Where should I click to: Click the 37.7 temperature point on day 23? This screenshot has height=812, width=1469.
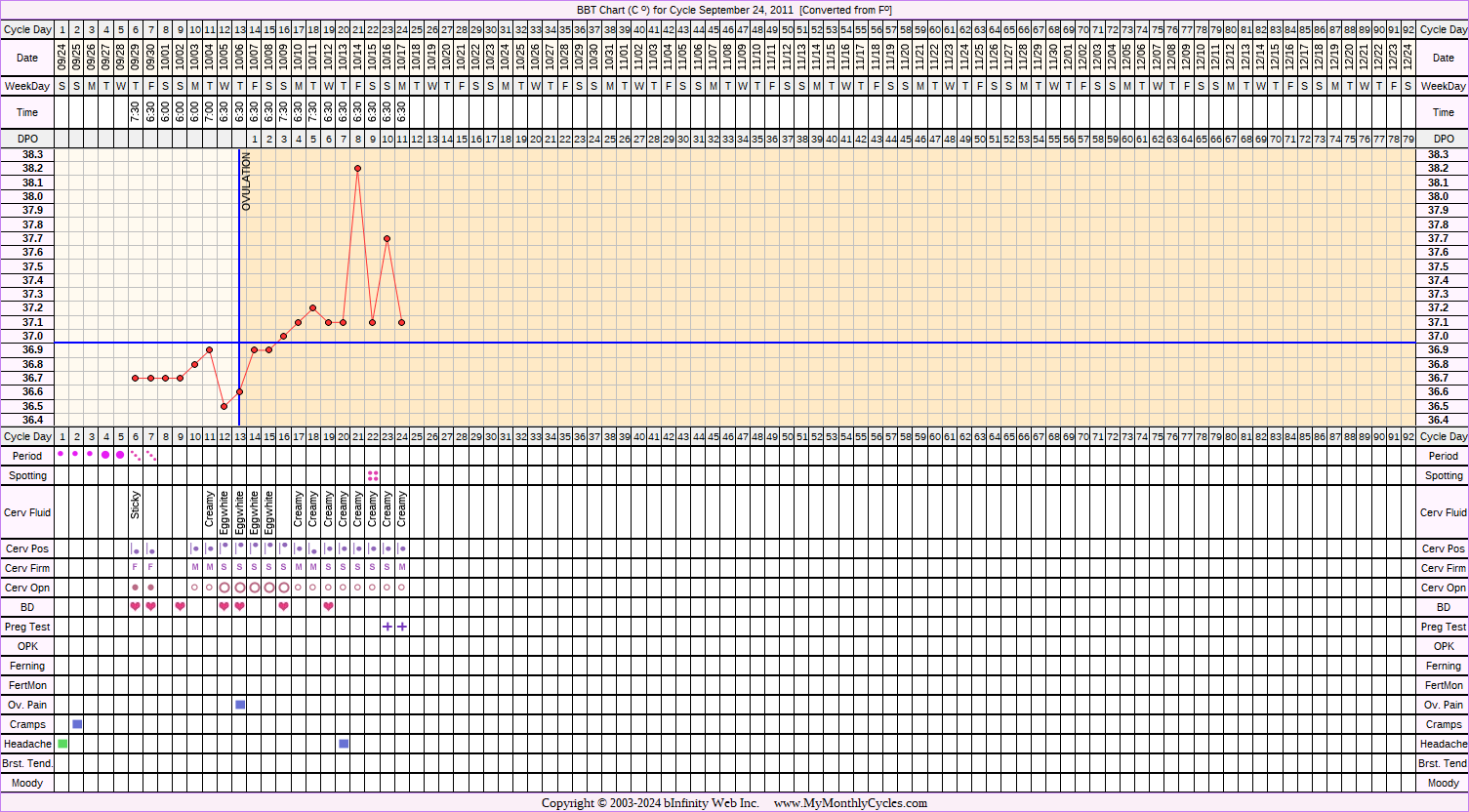point(388,238)
